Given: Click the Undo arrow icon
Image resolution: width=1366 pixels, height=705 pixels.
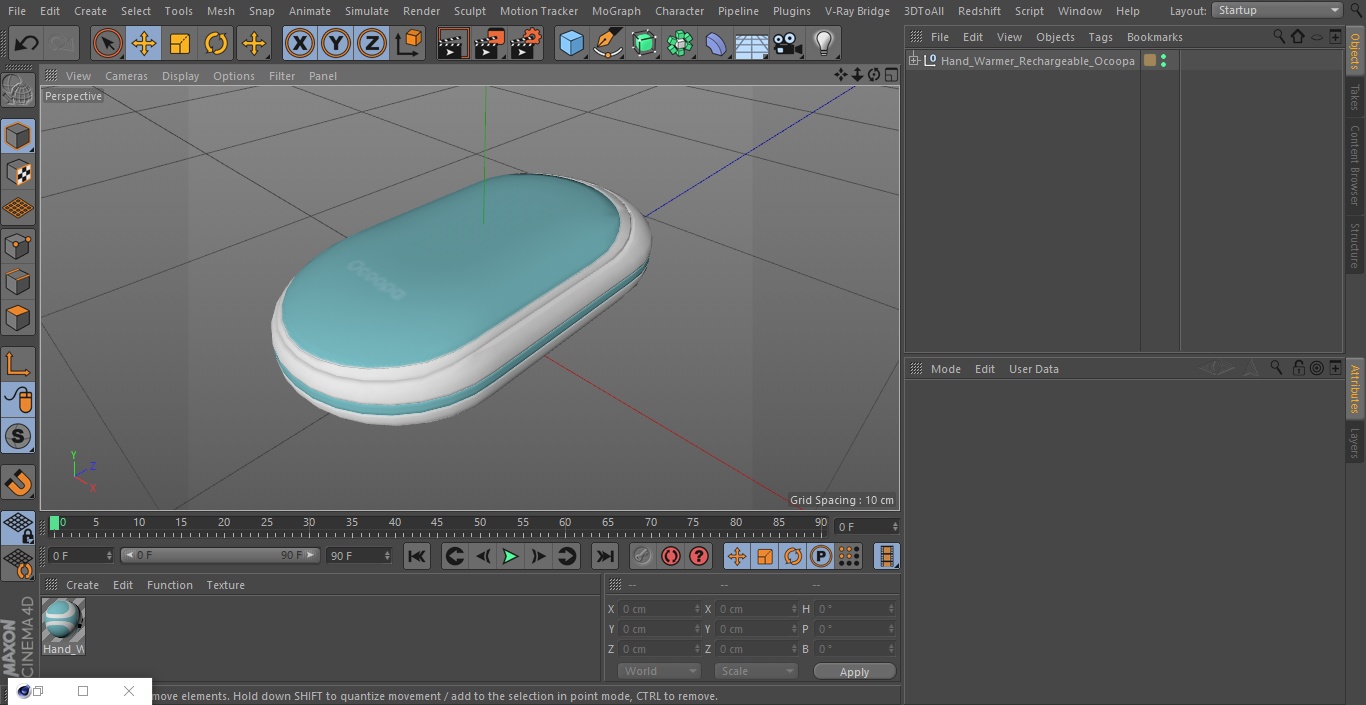Looking at the screenshot, I should point(26,43).
